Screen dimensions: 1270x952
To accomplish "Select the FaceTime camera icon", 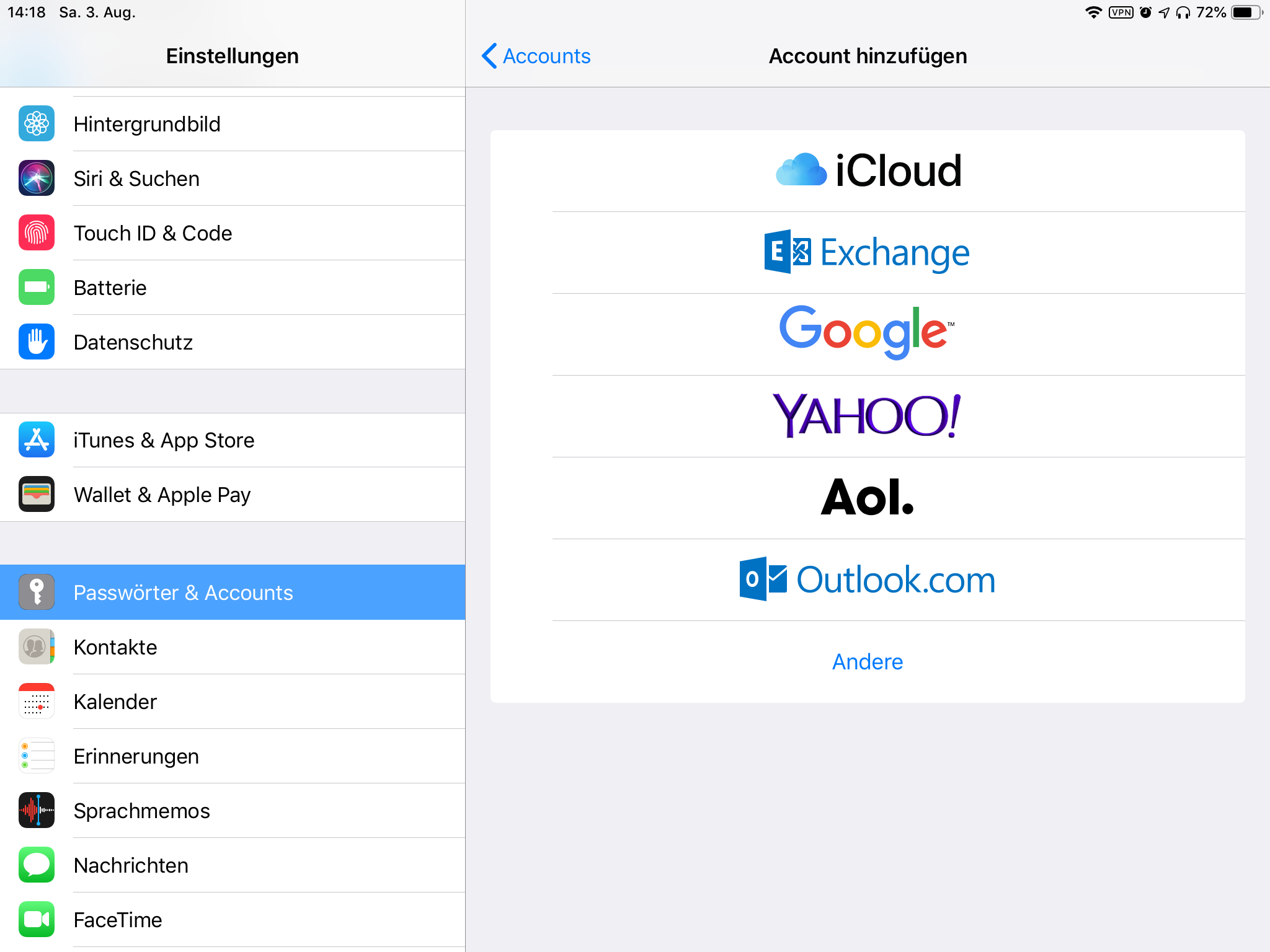I will [x=37, y=920].
